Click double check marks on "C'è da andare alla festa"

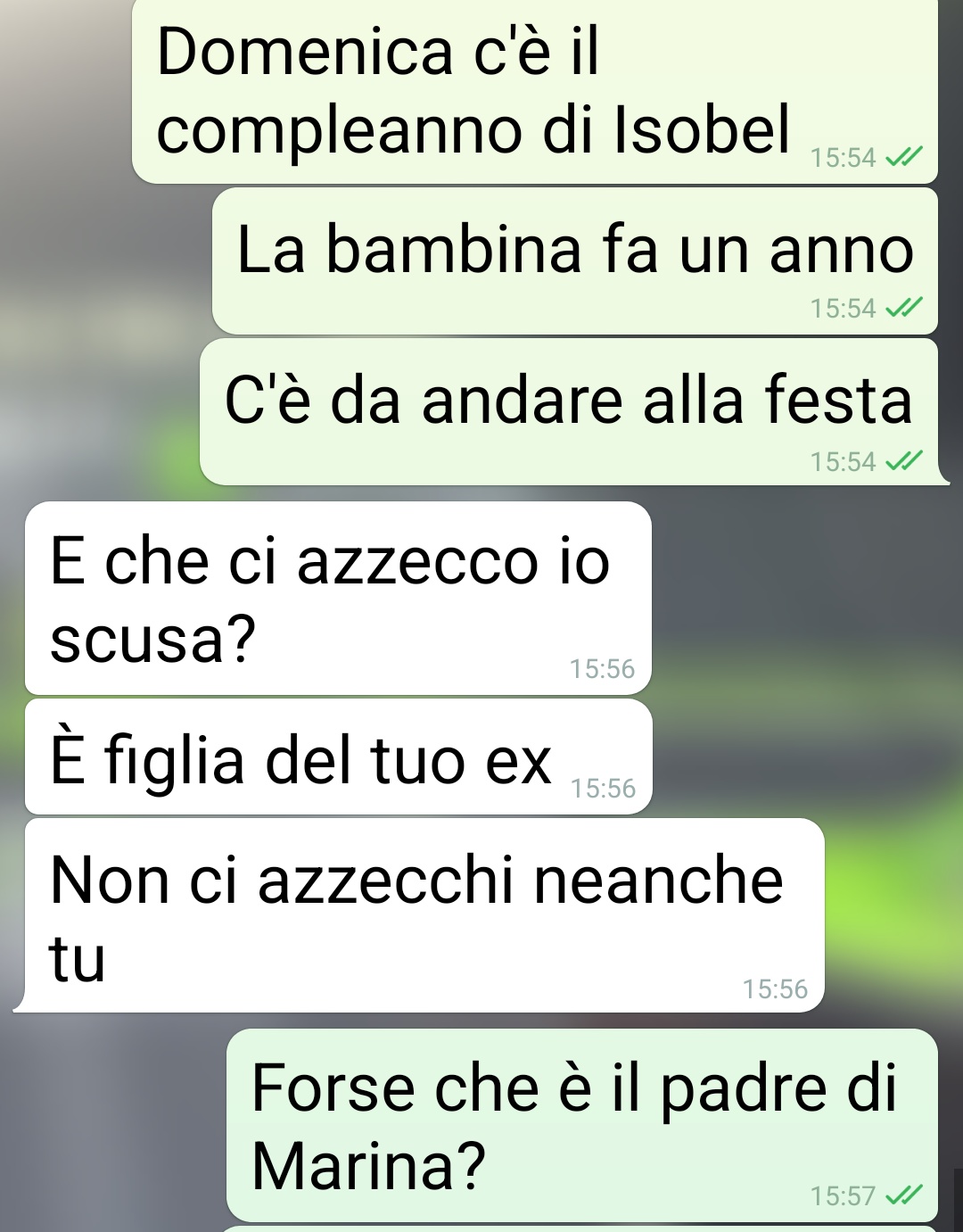903,461
